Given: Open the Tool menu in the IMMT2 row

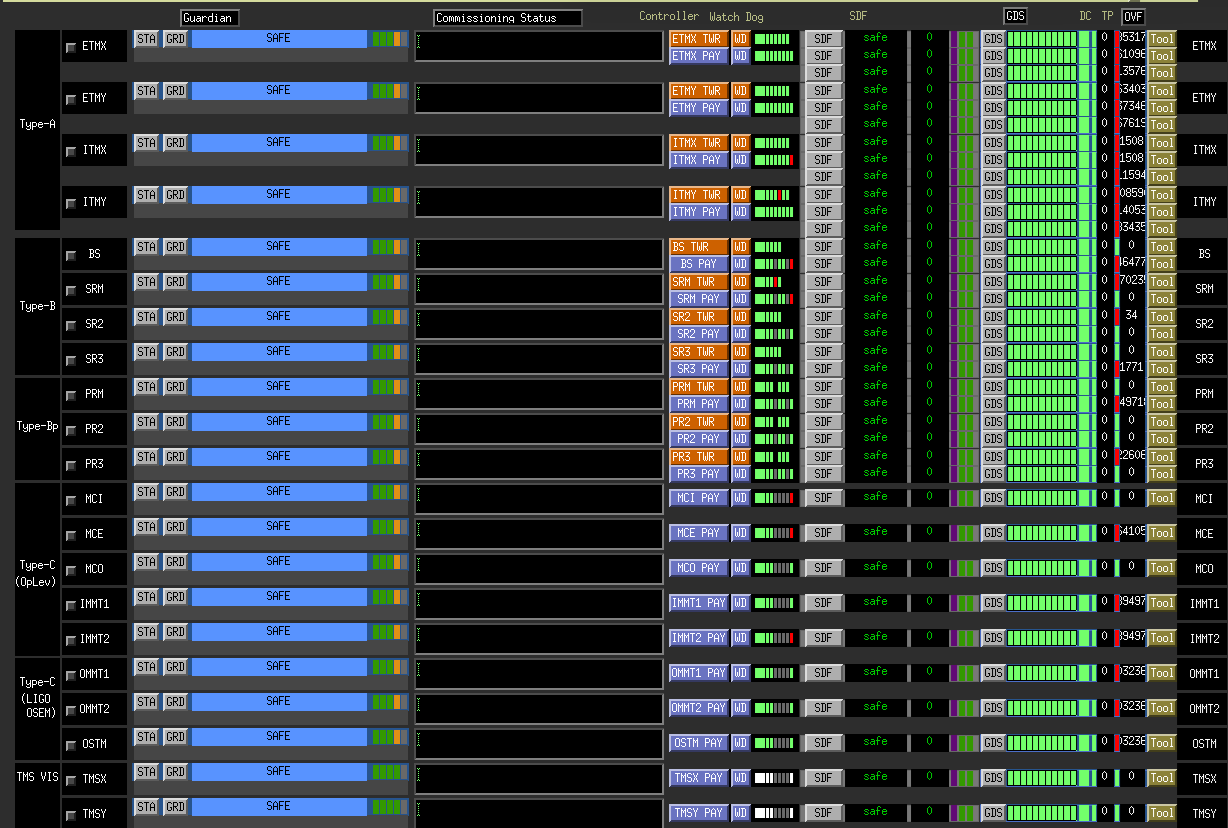Looking at the screenshot, I should [1161, 638].
